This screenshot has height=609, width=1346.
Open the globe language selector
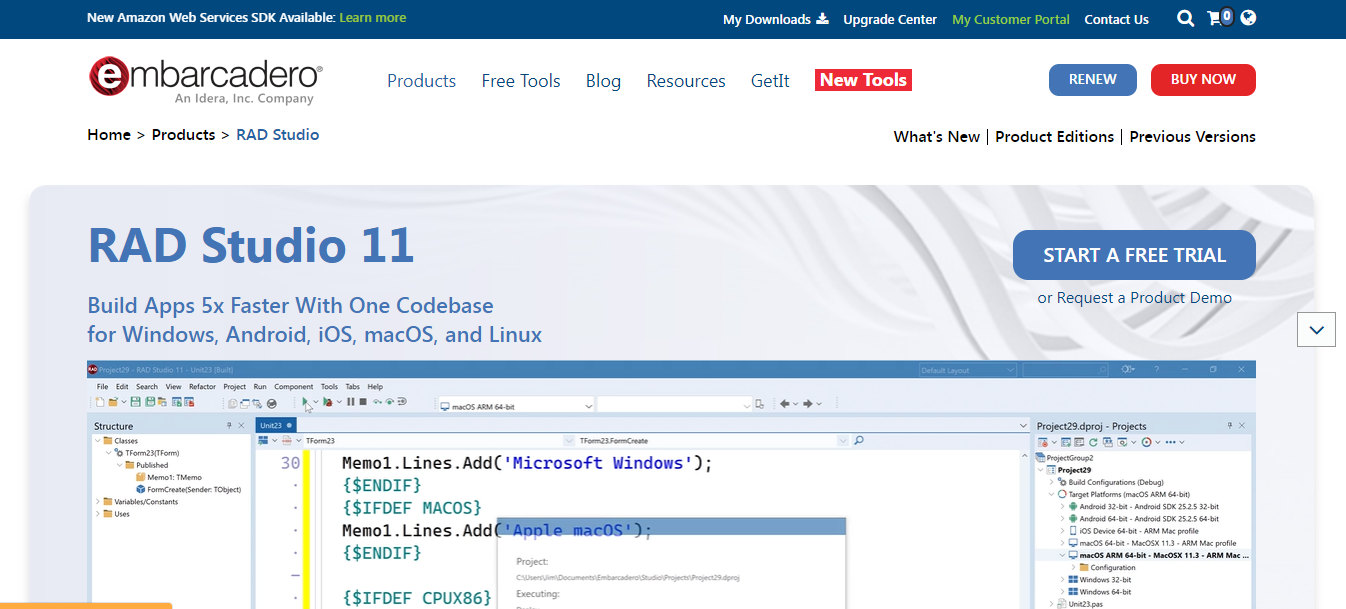(1248, 17)
